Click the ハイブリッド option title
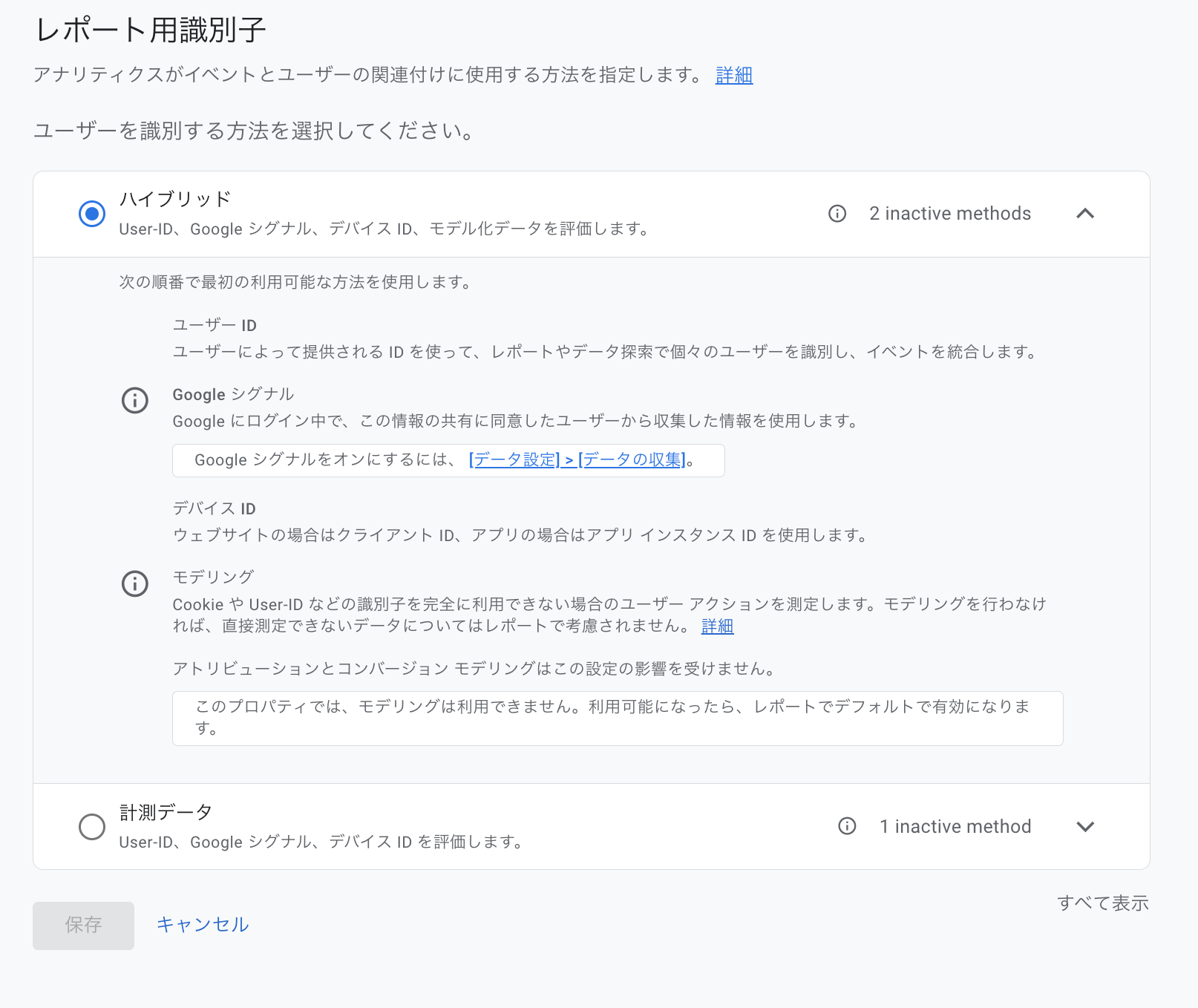The width and height of the screenshot is (1198, 1008). pos(175,199)
